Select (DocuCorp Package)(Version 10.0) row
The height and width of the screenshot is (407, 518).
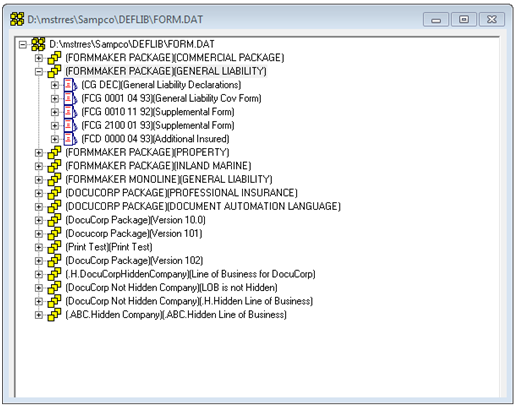(135, 220)
